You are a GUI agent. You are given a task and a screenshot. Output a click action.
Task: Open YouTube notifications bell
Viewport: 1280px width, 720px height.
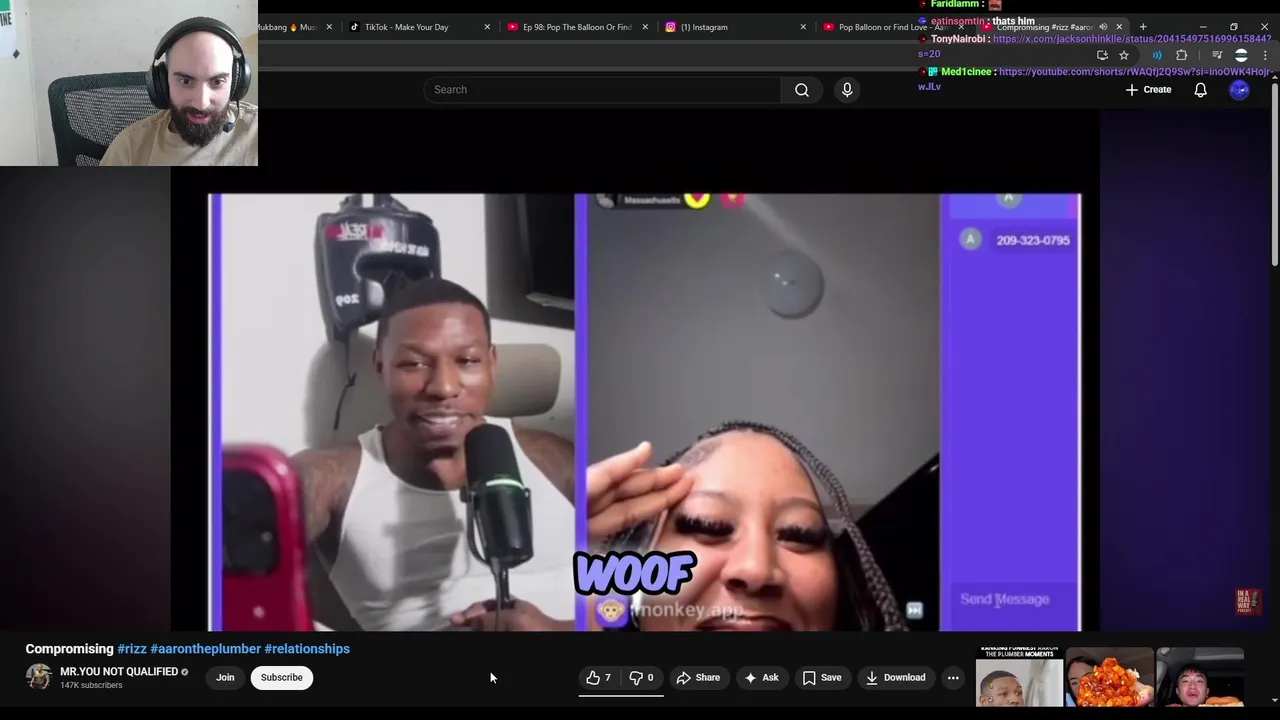pyautogui.click(x=1200, y=90)
